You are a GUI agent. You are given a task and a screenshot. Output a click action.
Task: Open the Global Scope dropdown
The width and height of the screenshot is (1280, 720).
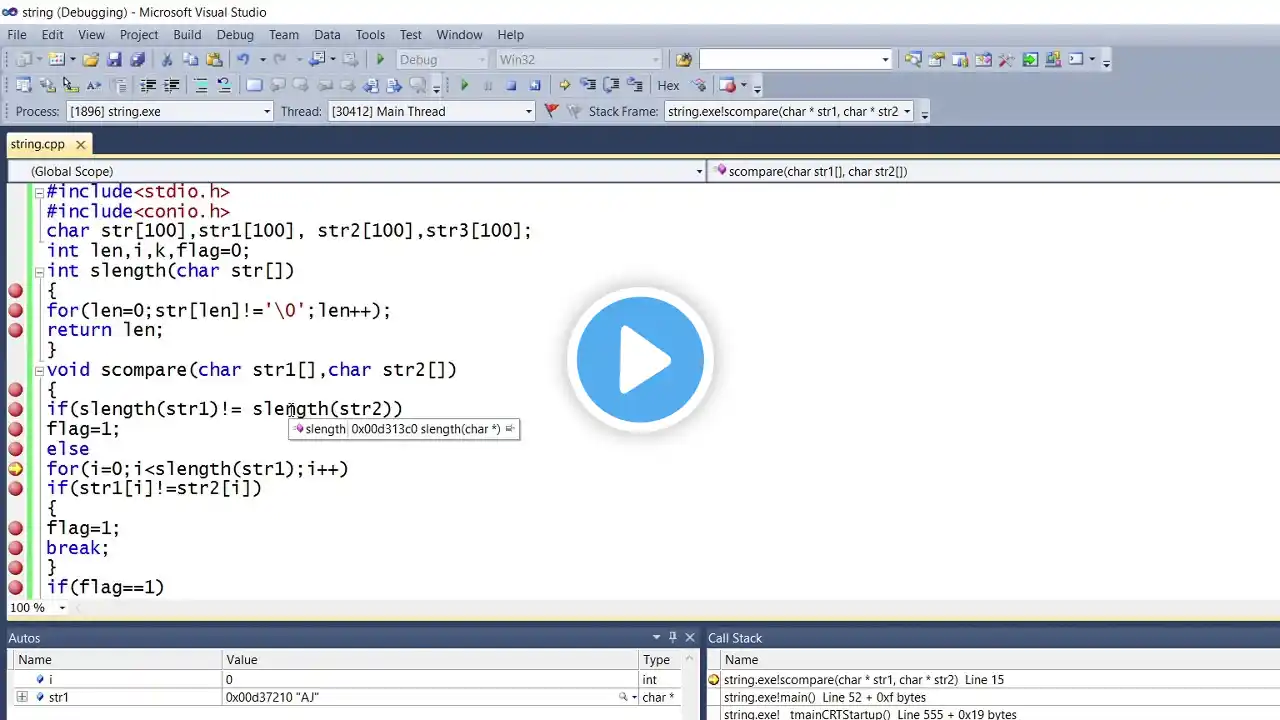(x=356, y=171)
